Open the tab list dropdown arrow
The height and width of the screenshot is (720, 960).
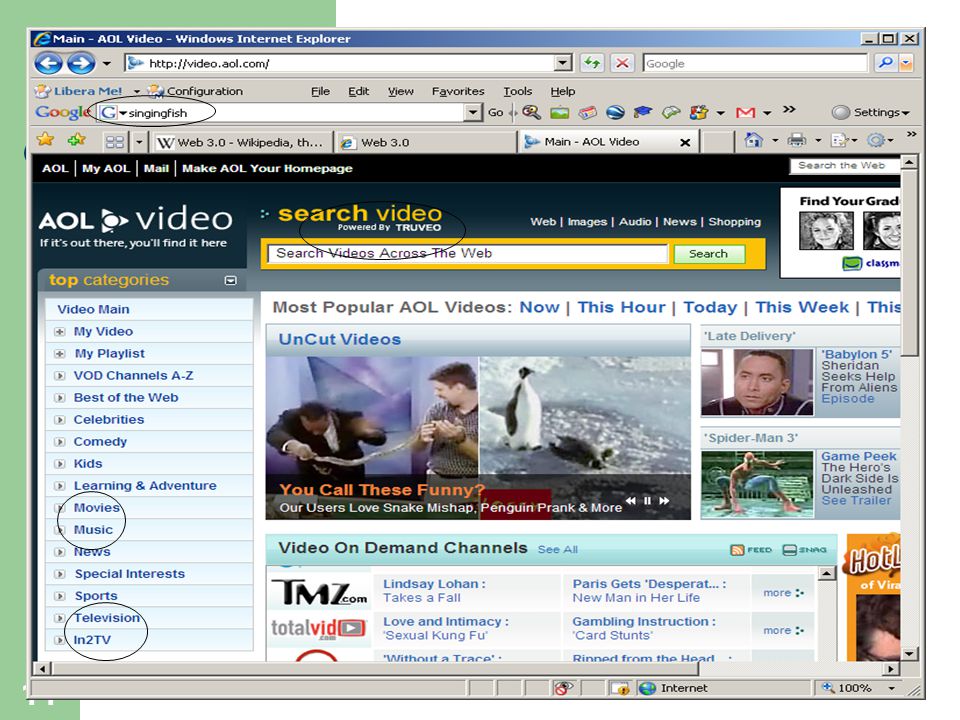tap(140, 142)
